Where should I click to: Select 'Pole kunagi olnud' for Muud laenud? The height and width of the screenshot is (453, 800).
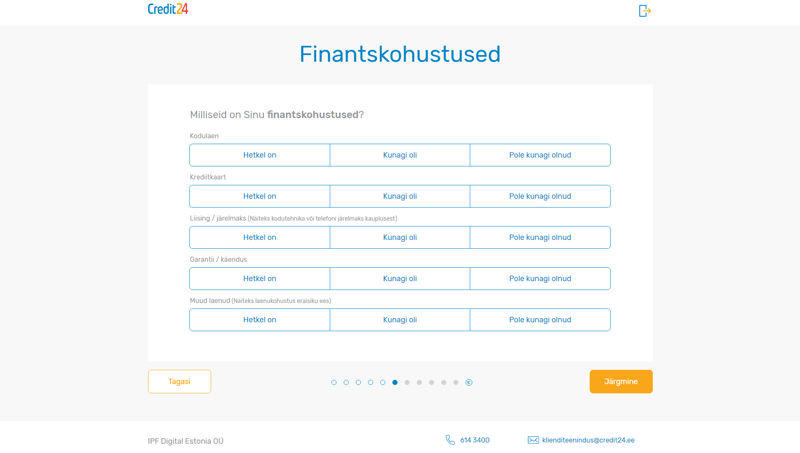click(x=540, y=320)
